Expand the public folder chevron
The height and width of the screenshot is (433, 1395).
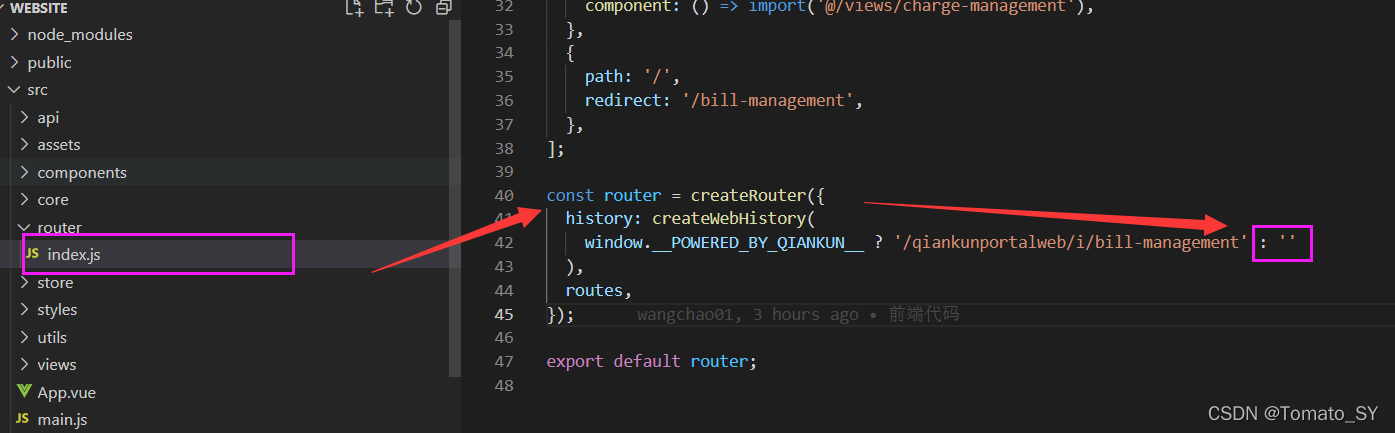click(x=14, y=62)
